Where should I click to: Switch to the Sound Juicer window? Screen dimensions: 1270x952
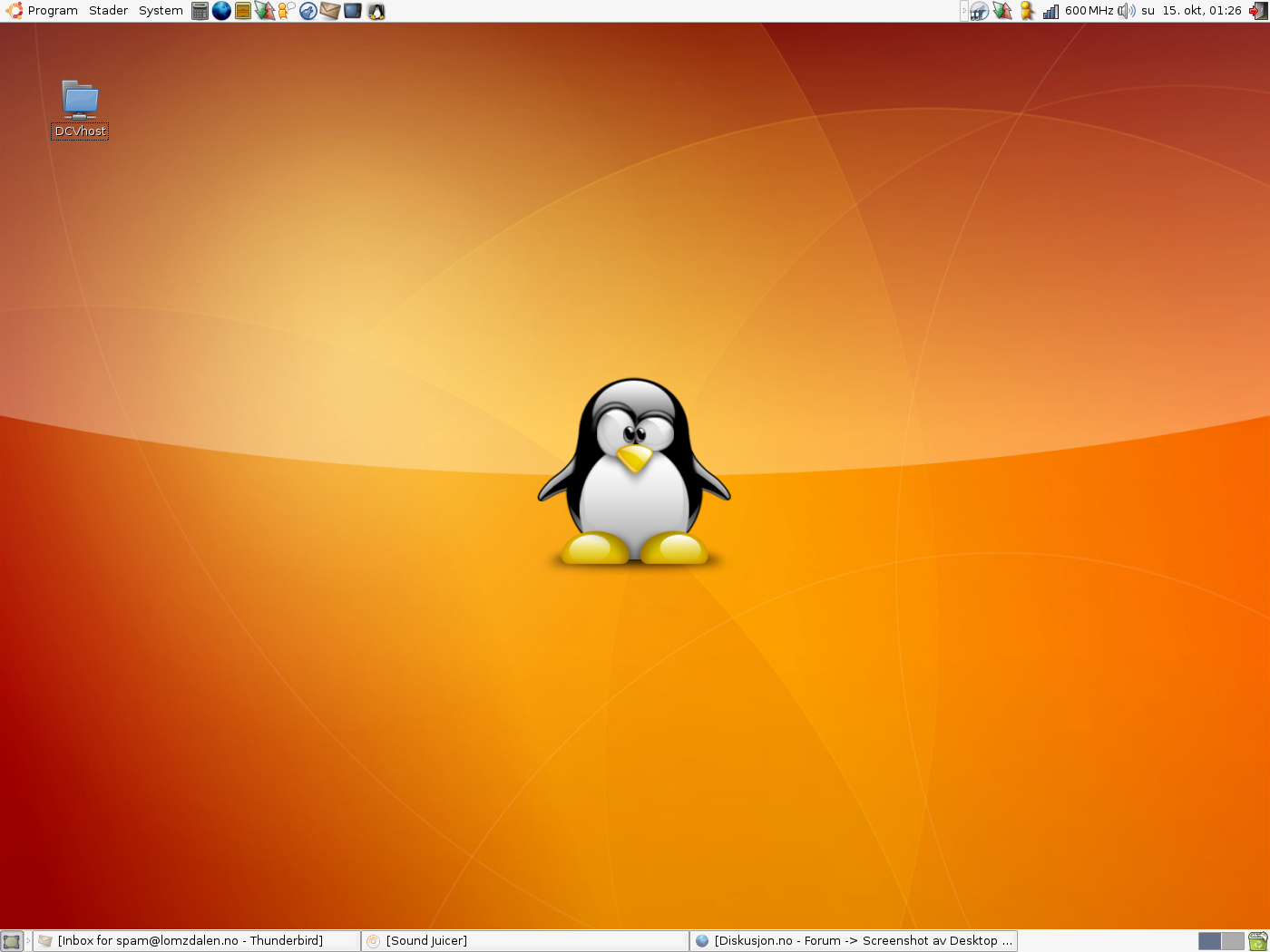(525, 941)
